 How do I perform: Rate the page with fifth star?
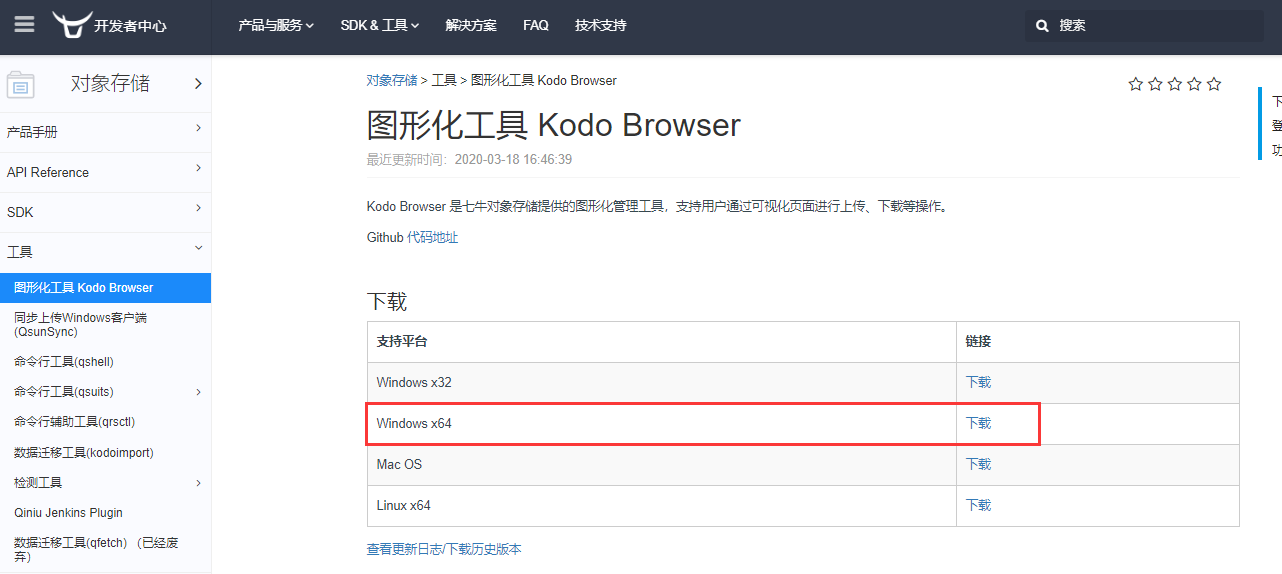point(1213,84)
